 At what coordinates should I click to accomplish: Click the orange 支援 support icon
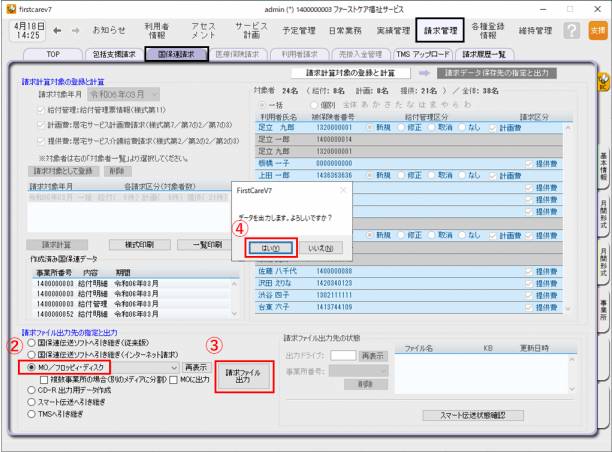(x=598, y=31)
